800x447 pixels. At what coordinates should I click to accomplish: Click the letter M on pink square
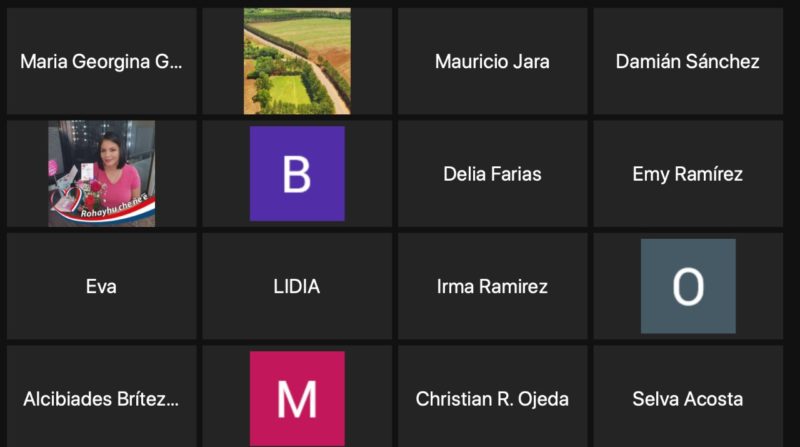click(297, 400)
